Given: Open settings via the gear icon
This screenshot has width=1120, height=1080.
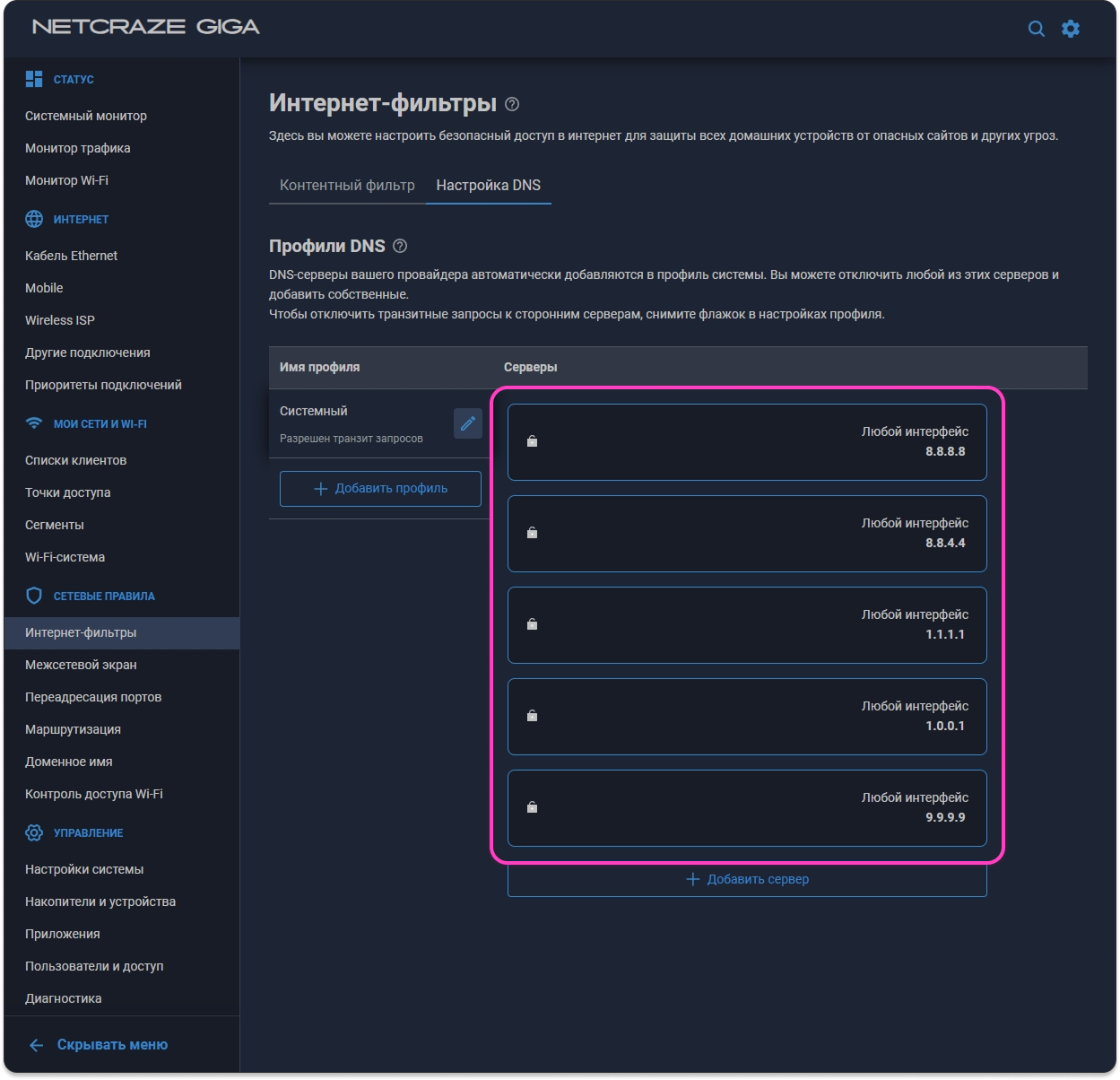Looking at the screenshot, I should 1071,29.
